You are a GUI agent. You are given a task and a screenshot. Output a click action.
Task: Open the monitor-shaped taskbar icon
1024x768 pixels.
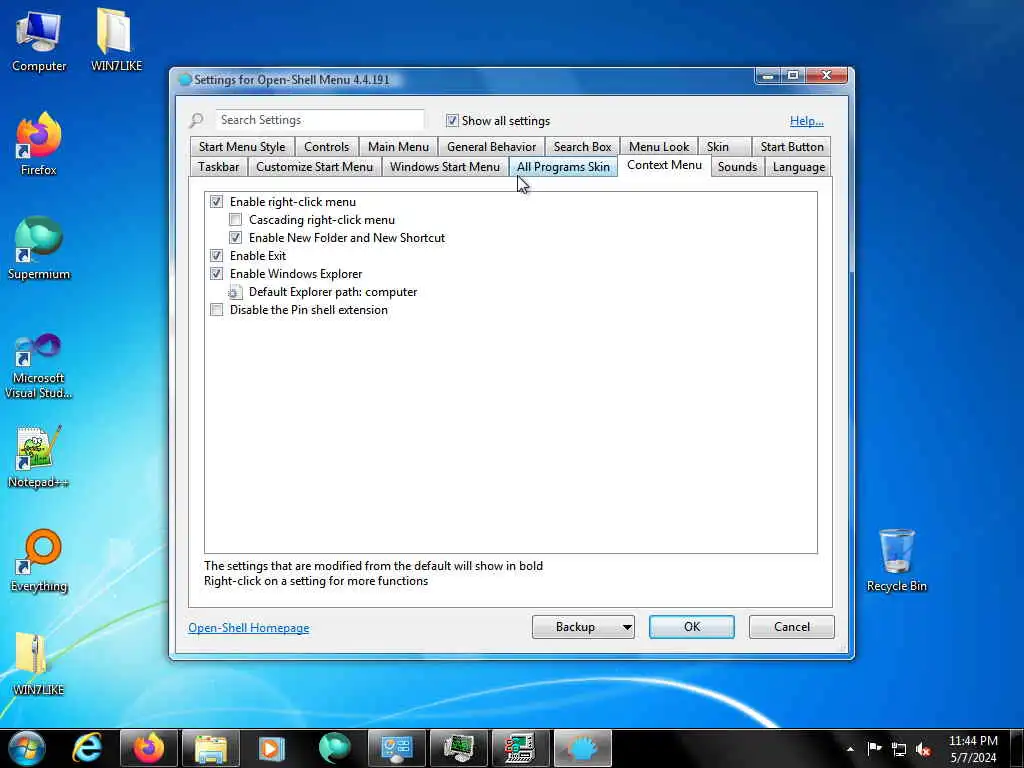[458, 748]
